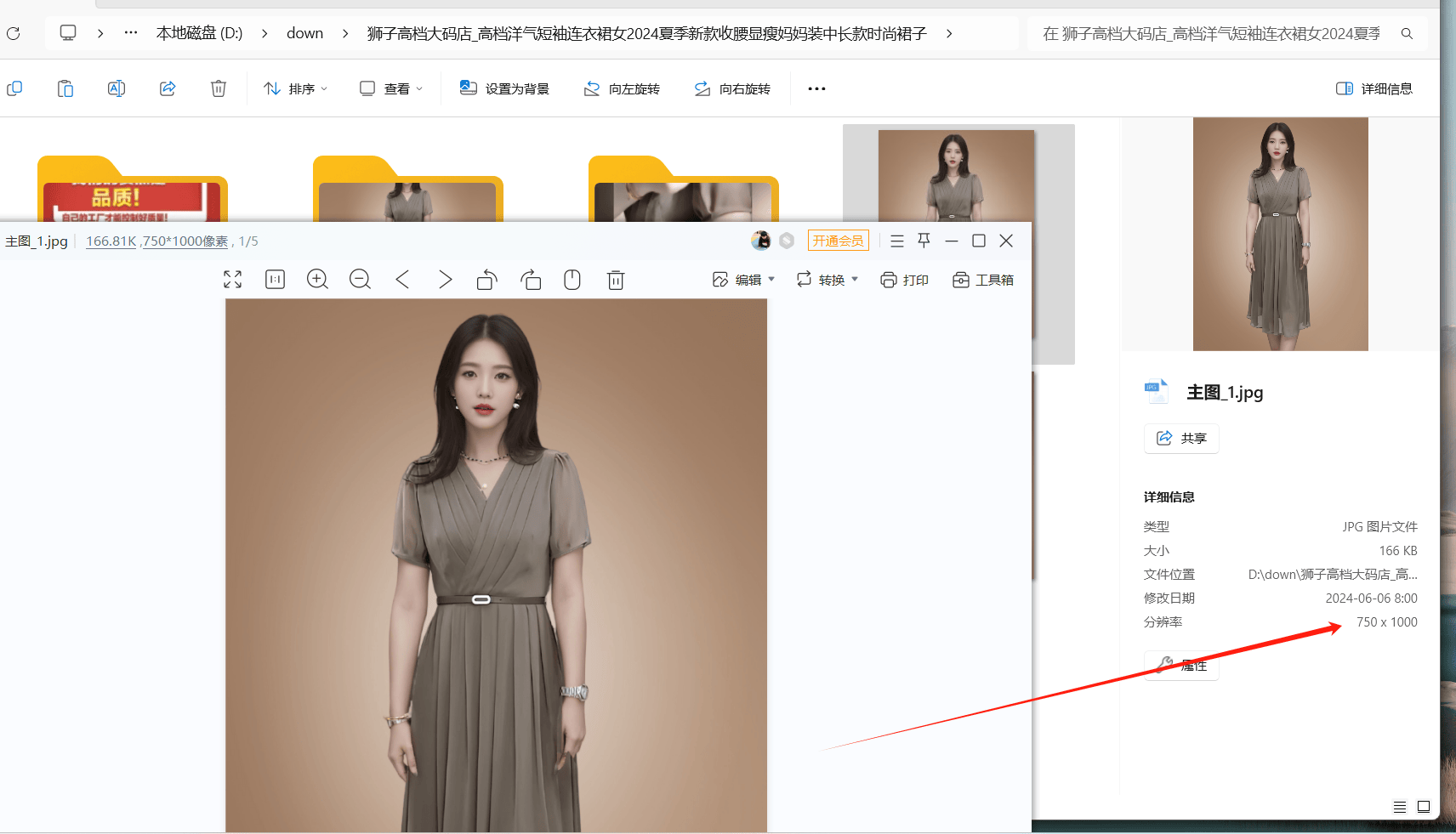
Task: Open the 工具箱 toolbox in the viewer
Action: coord(983,279)
